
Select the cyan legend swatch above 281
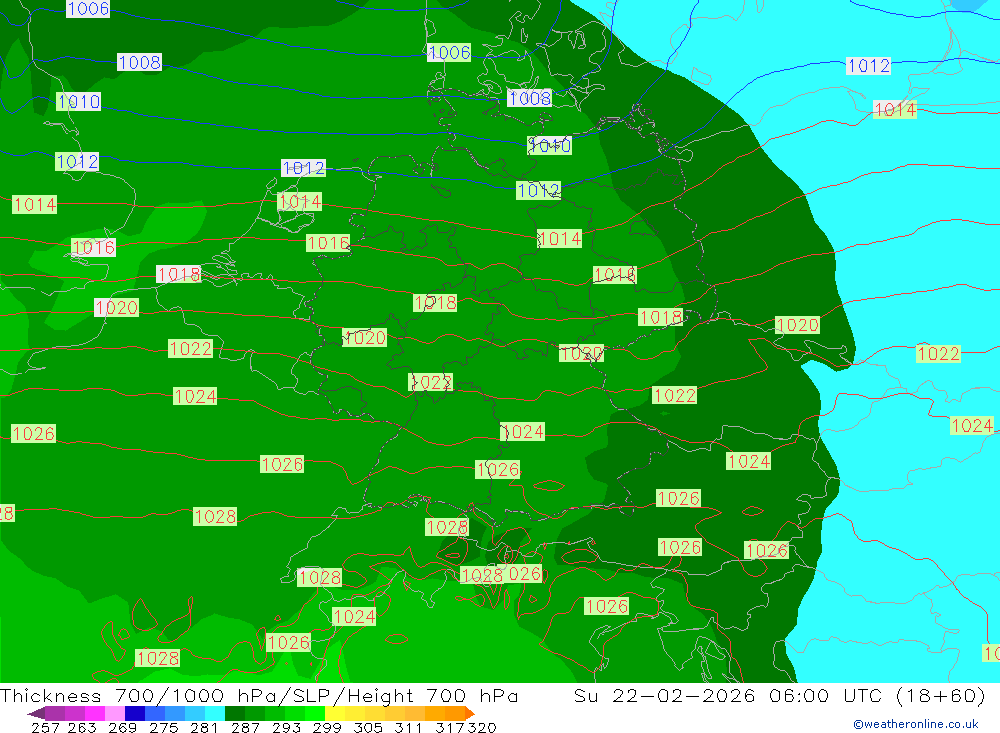click(215, 713)
